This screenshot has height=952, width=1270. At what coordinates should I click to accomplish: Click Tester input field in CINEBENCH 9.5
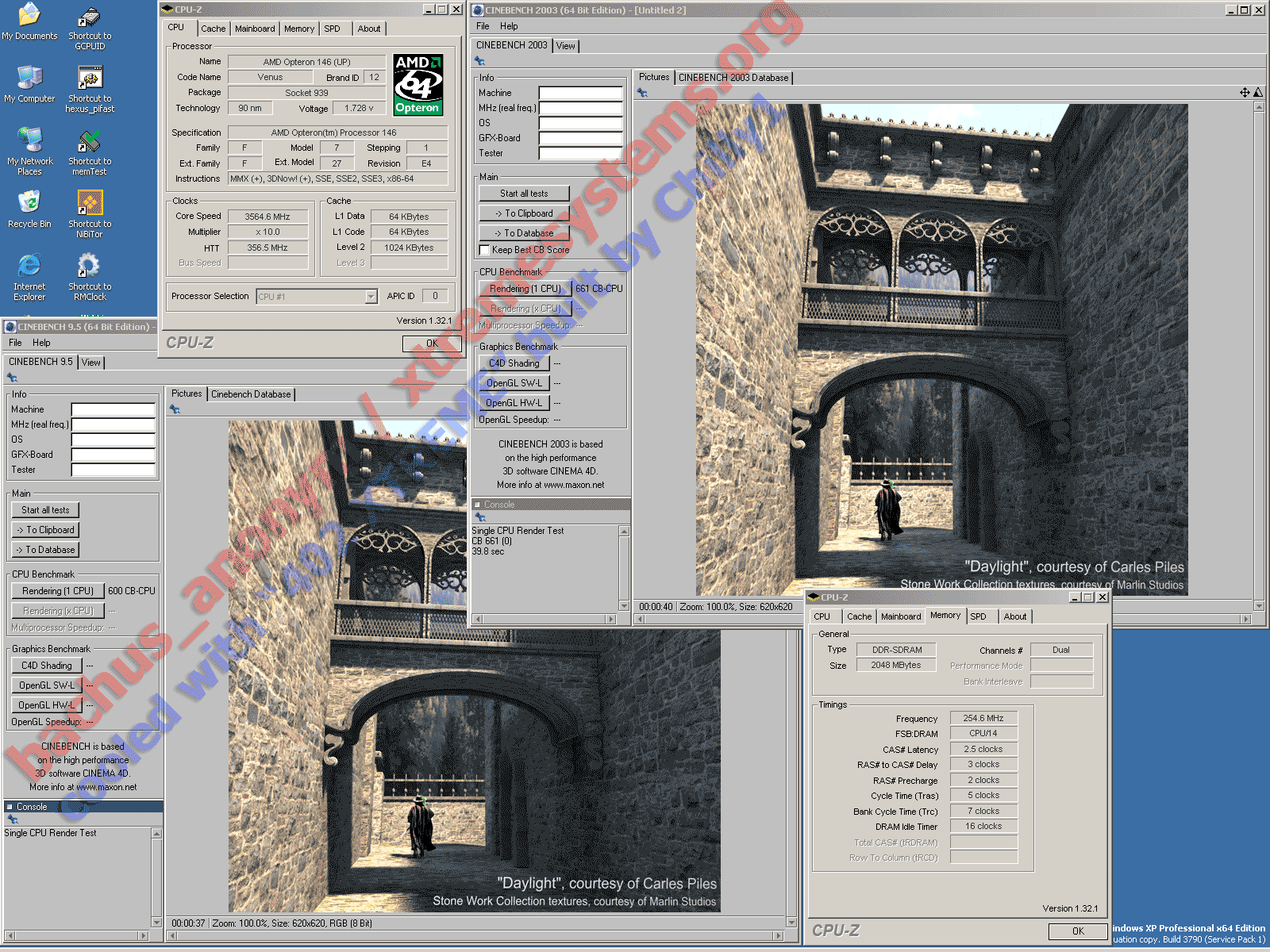[x=114, y=470]
